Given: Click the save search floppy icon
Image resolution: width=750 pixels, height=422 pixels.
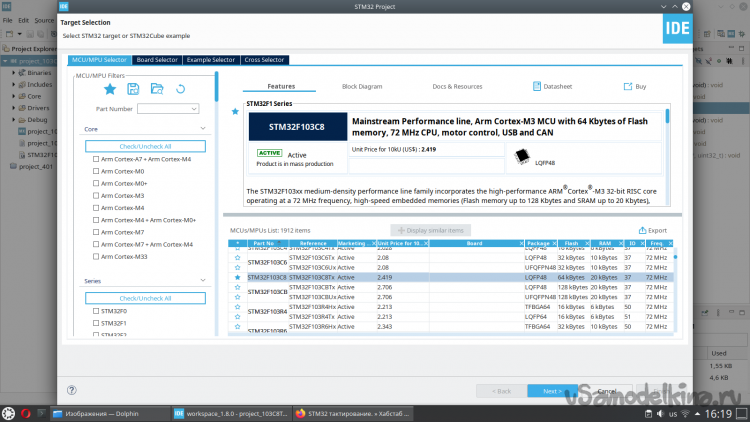Looking at the screenshot, I should click(134, 90).
